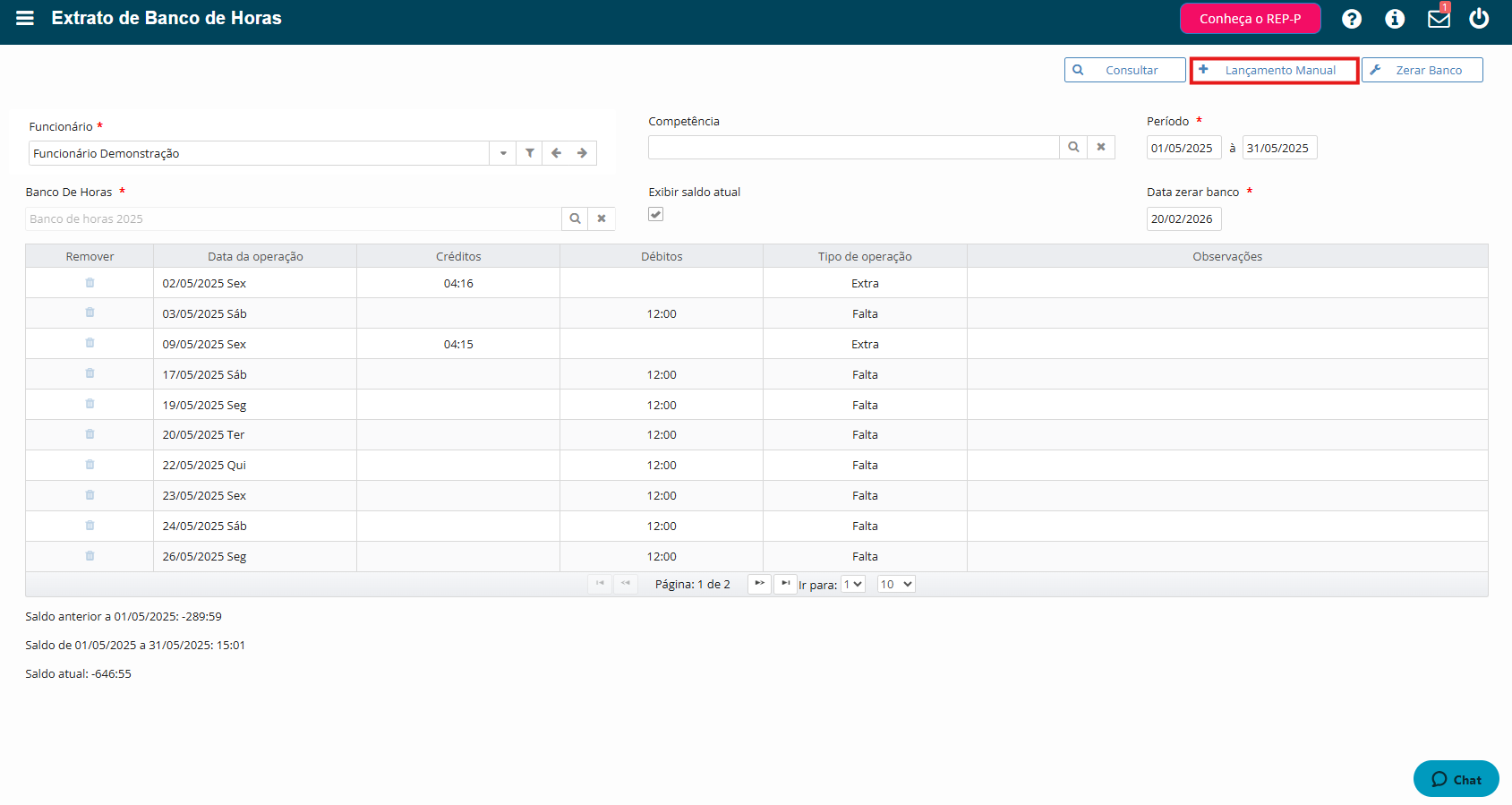The height and width of the screenshot is (805, 1512).
Task: Open the Ir para page dropdown
Action: (853, 584)
